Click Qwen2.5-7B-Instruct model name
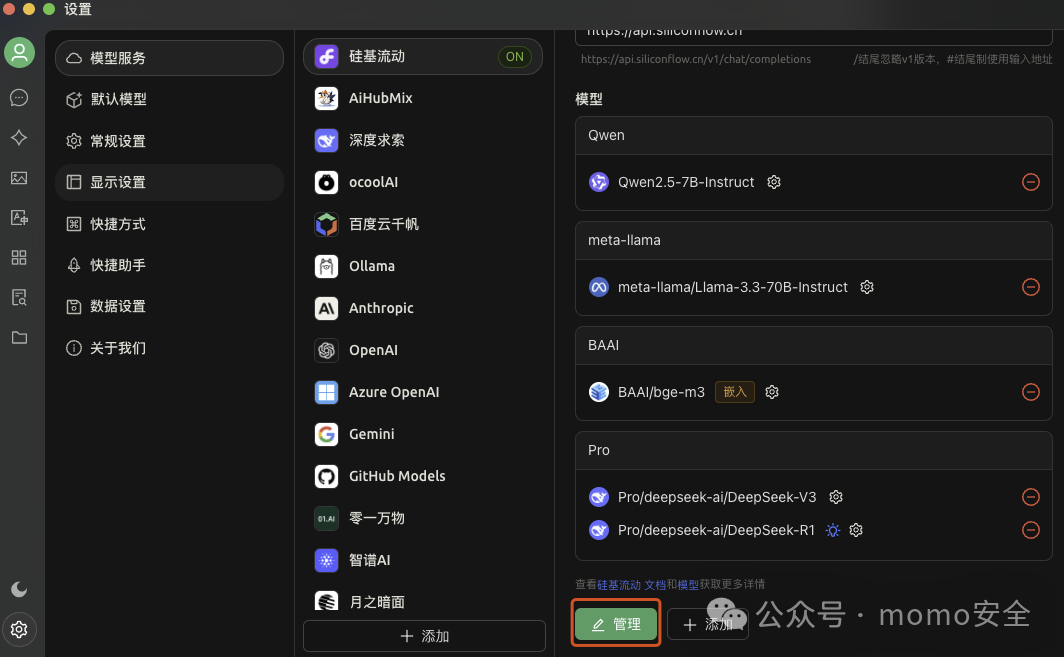Viewport: 1064px width, 657px height. [685, 182]
